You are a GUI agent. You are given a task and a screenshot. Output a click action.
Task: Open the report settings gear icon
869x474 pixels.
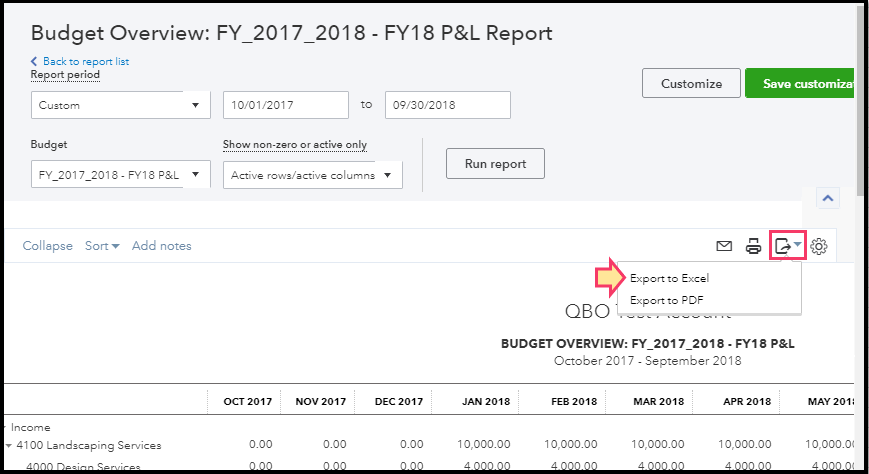pos(819,246)
